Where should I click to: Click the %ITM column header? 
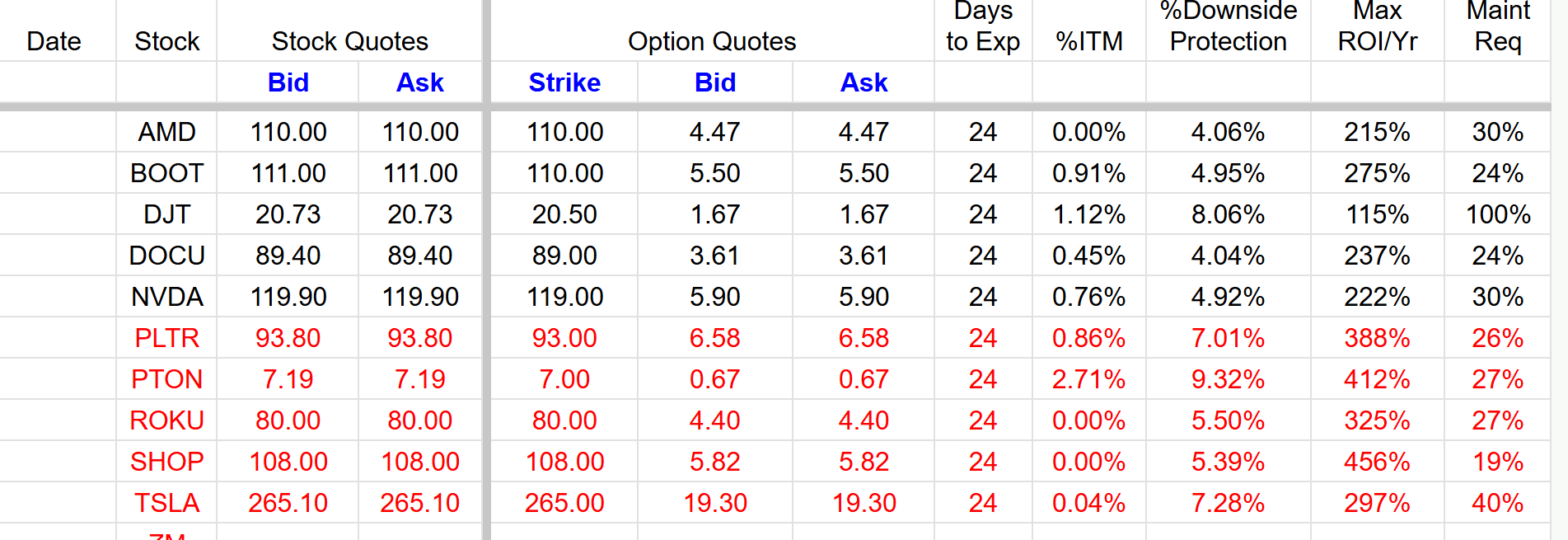[1089, 41]
